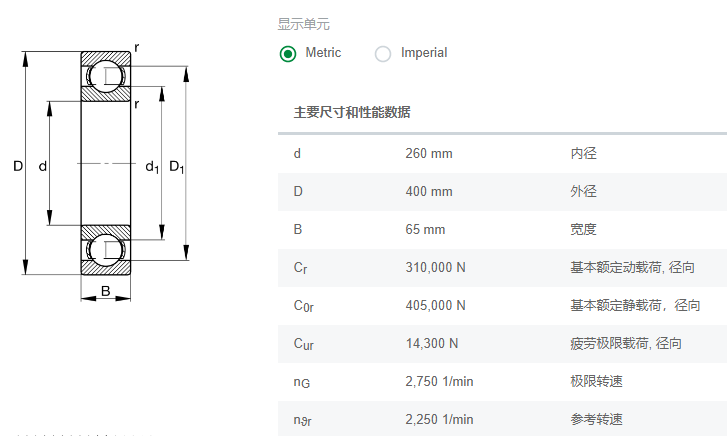Viewport: 727px width, 436px height.
Task: Click the 显示单元 label
Action: [304, 24]
